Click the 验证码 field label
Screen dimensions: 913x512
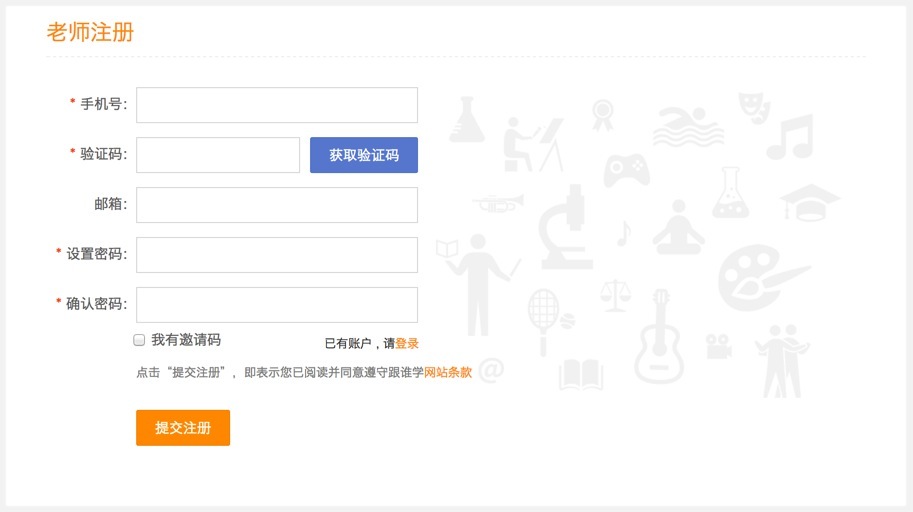[103, 154]
